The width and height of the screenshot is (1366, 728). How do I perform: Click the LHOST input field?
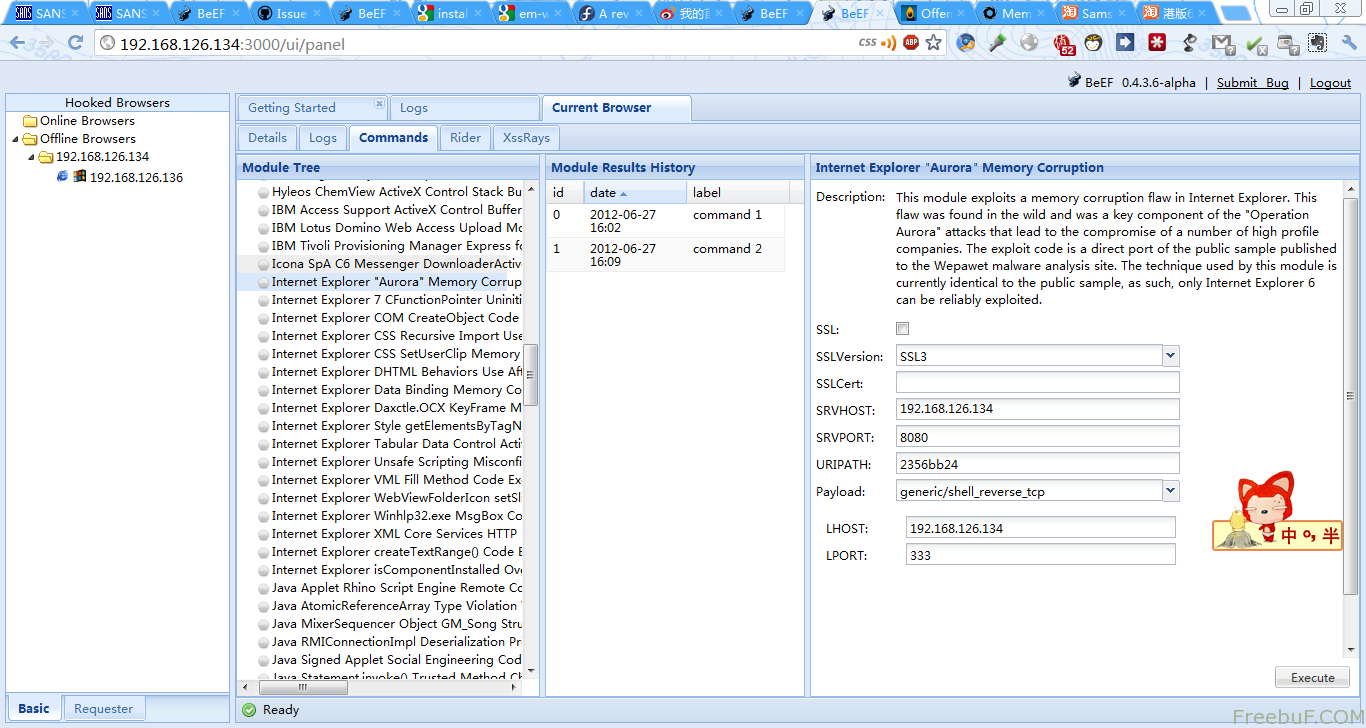(1041, 528)
